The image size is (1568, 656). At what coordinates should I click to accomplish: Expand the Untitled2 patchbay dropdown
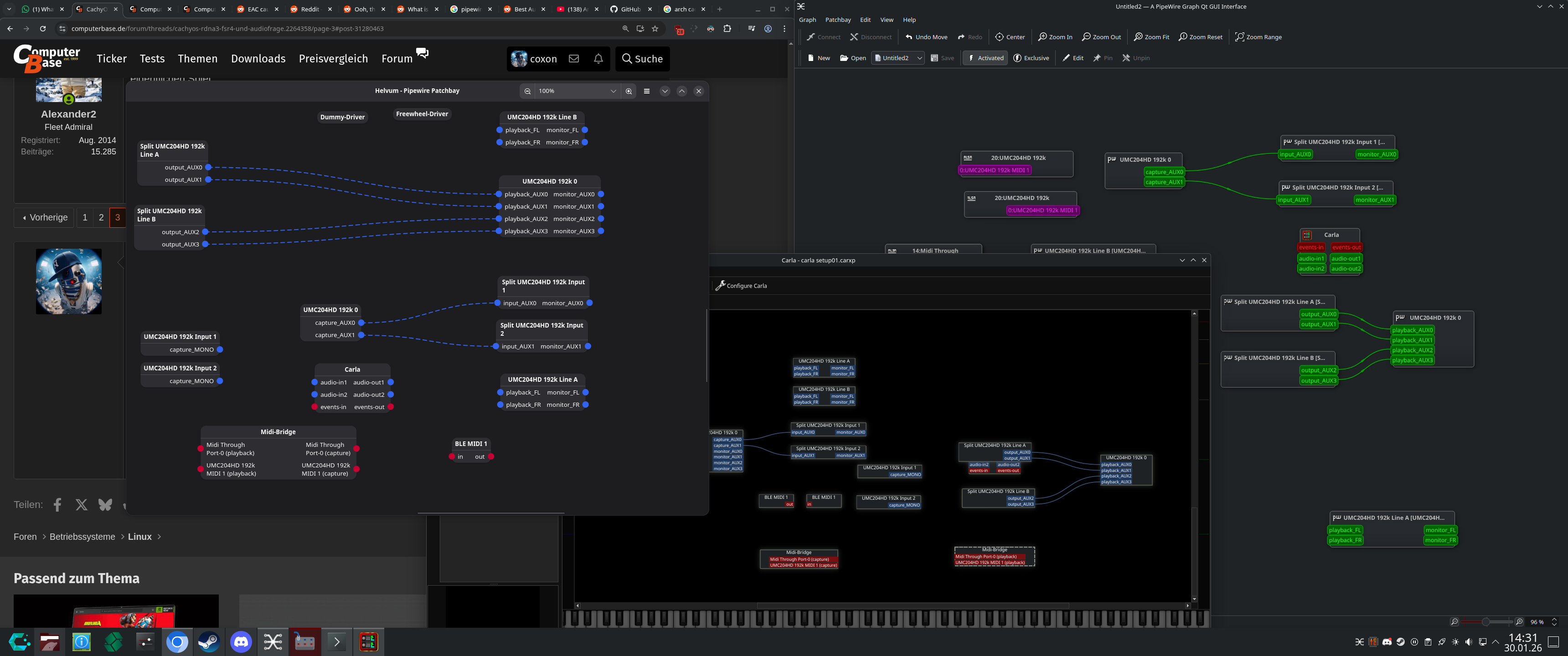click(x=919, y=58)
